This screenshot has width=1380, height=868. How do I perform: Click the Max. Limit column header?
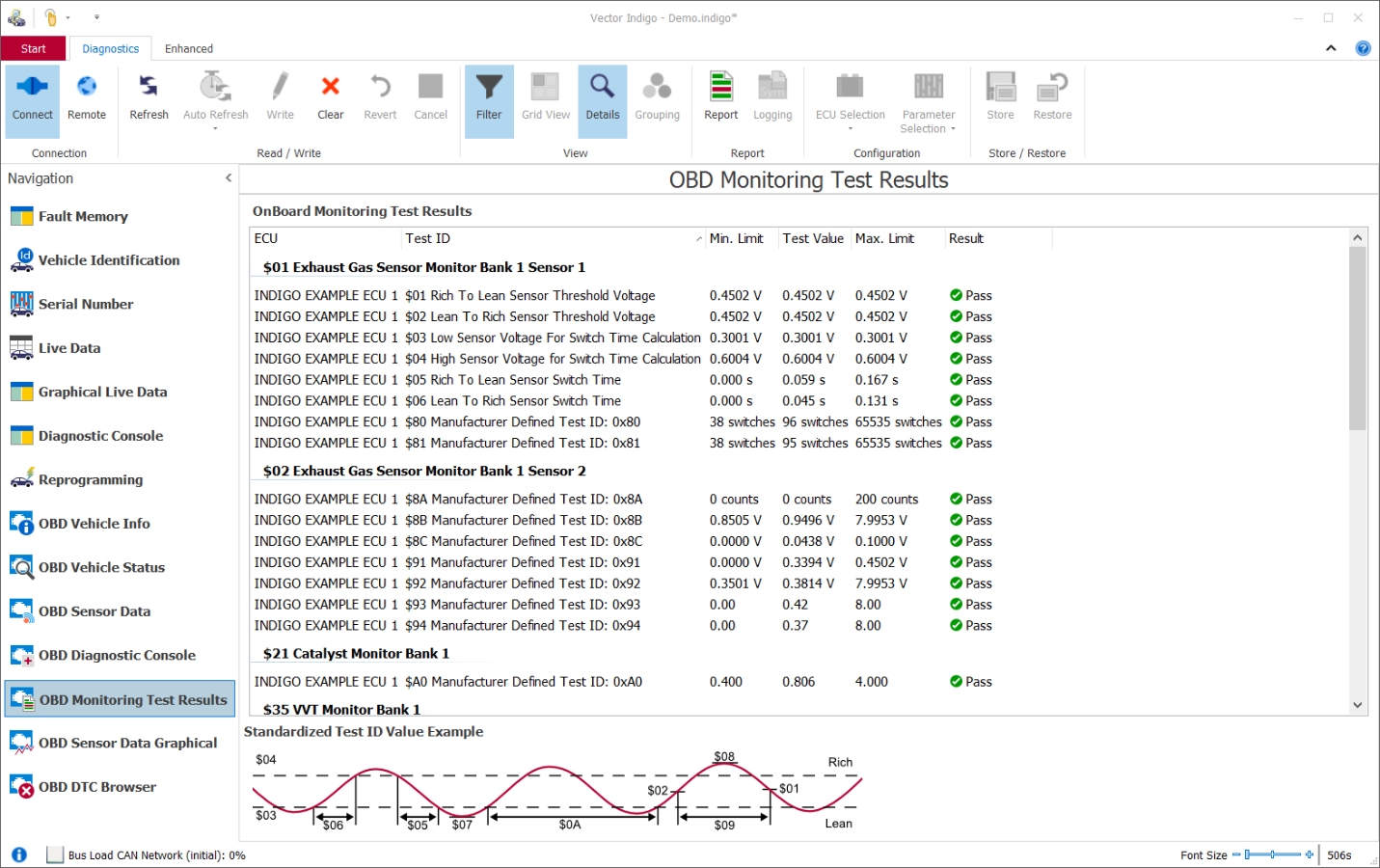(x=898, y=238)
